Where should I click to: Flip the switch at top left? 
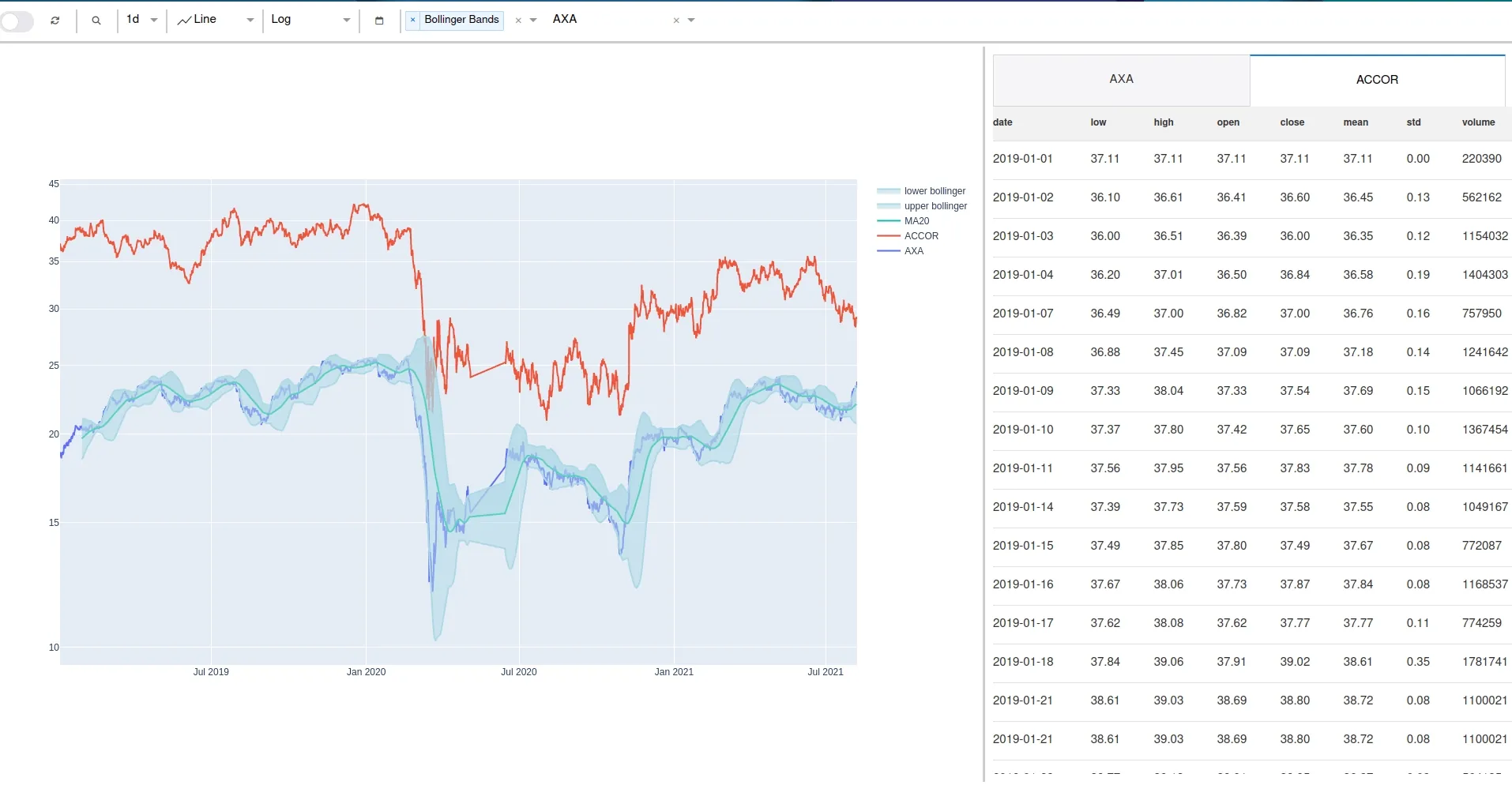17,21
